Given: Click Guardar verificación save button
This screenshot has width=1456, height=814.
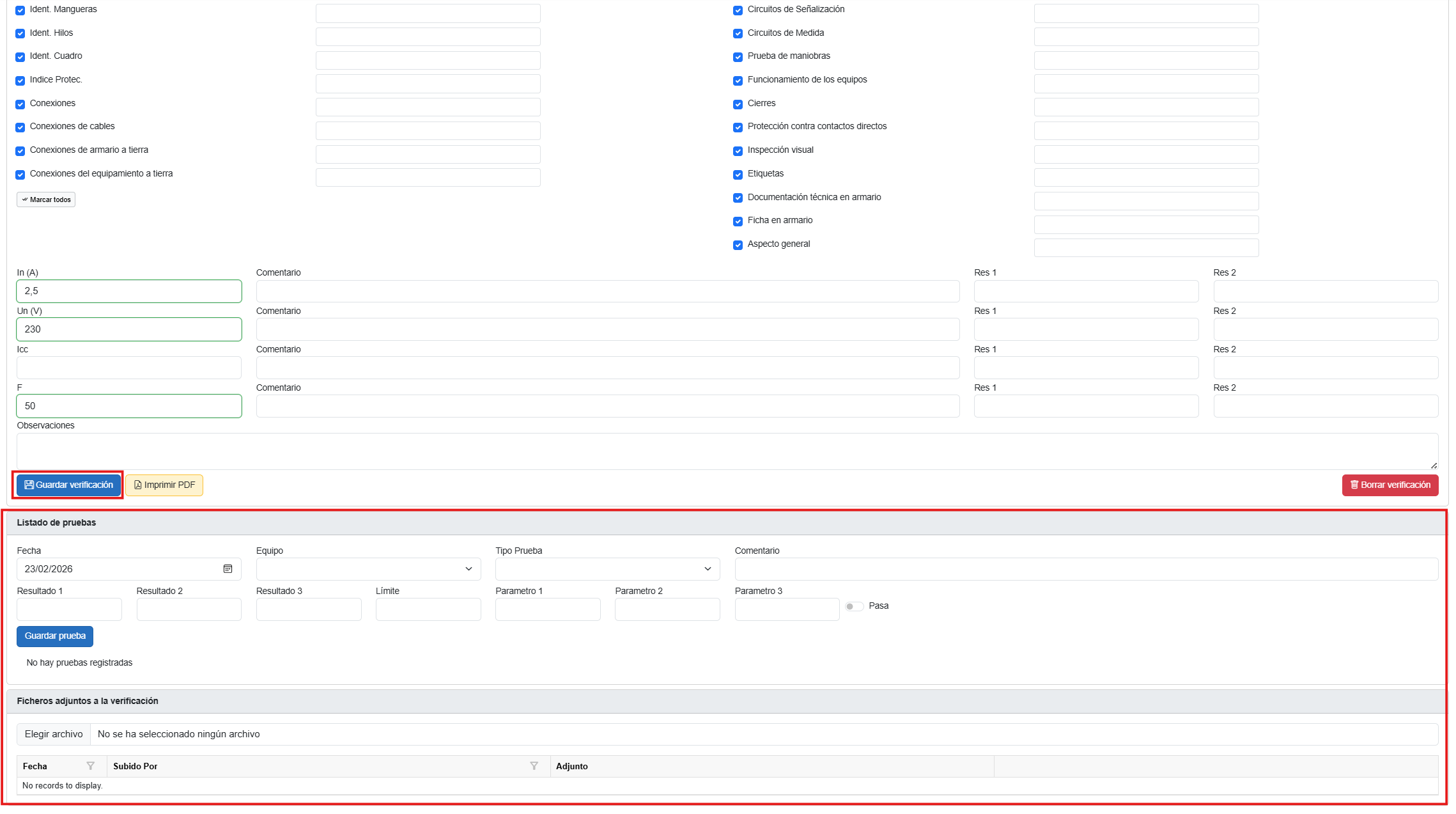Looking at the screenshot, I should point(68,485).
